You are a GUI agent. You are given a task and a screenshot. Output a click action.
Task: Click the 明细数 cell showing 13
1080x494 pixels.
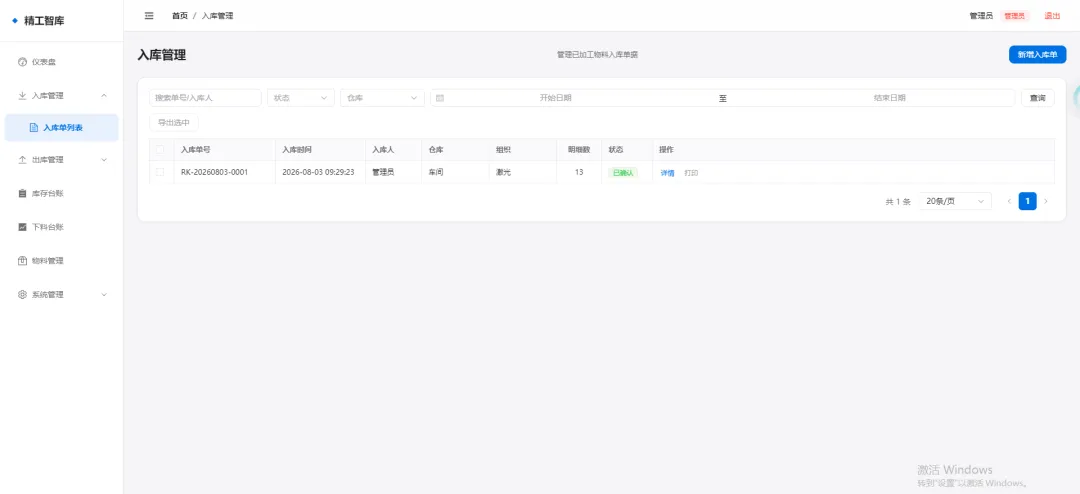[x=579, y=172]
